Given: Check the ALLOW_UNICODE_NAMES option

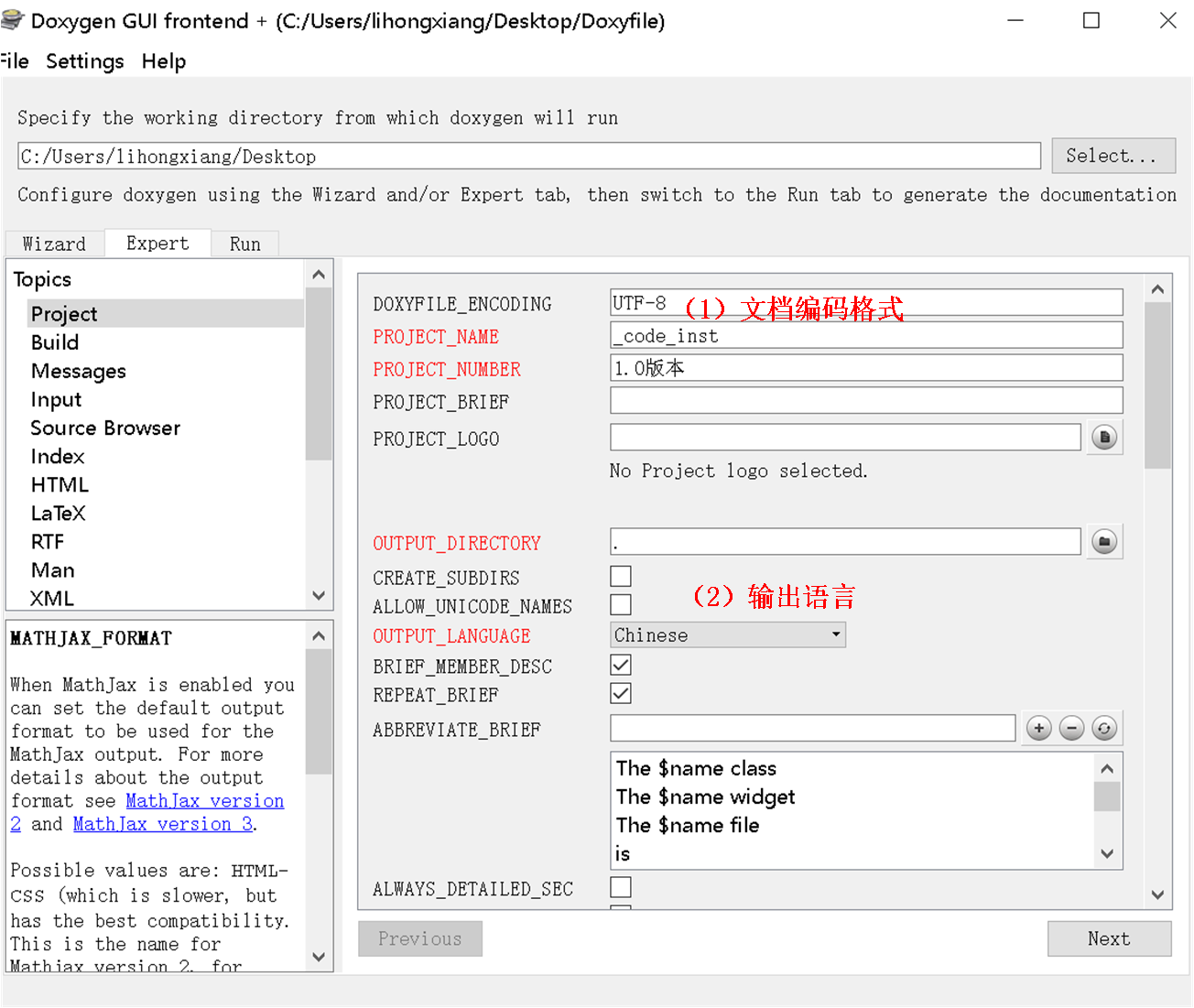Looking at the screenshot, I should tap(620, 604).
